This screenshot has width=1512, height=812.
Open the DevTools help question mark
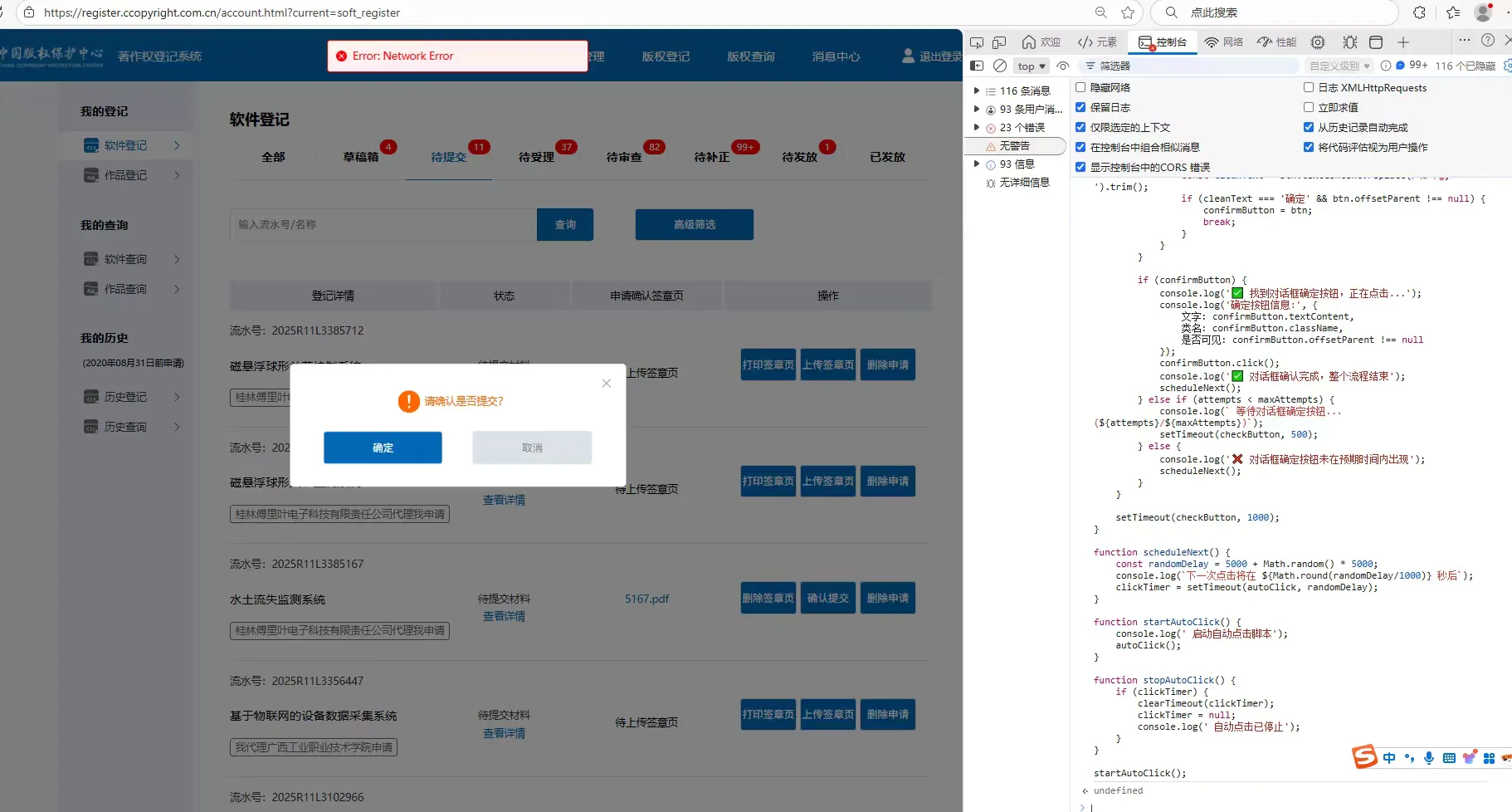pyautogui.click(x=1488, y=40)
